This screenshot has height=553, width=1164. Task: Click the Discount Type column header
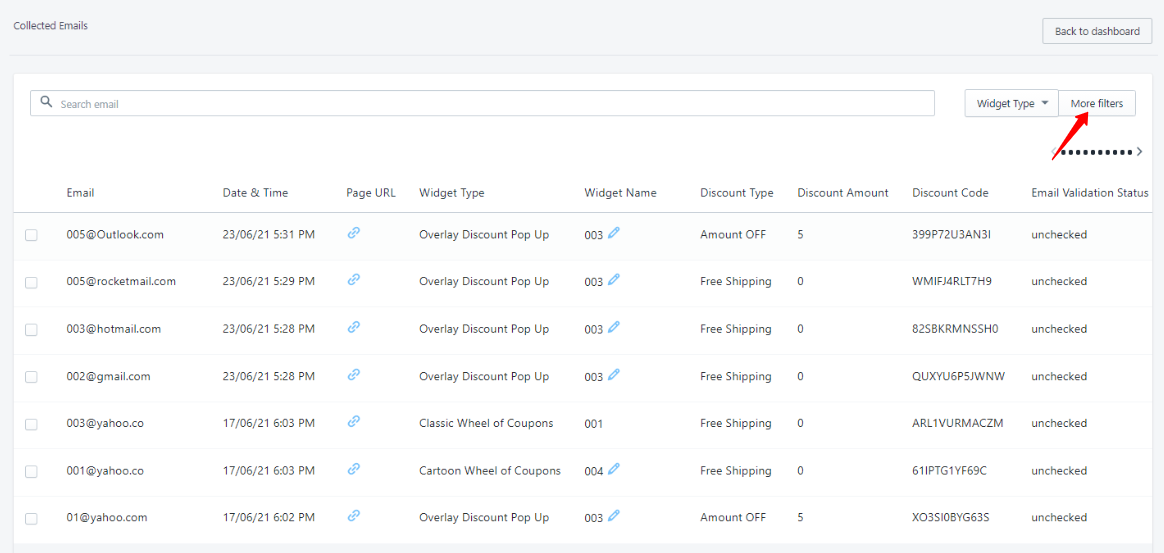coord(736,193)
